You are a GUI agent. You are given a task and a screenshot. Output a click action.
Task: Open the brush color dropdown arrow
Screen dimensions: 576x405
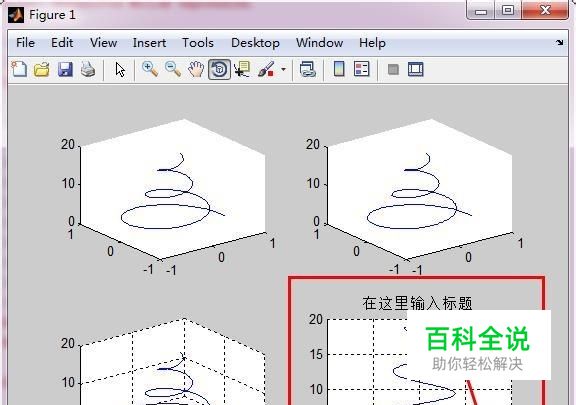(x=283, y=69)
